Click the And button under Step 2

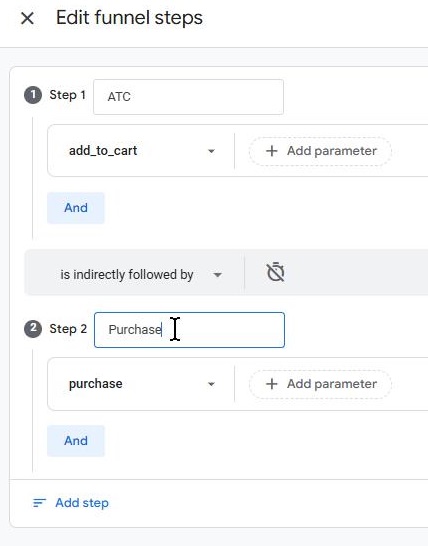coord(76,441)
